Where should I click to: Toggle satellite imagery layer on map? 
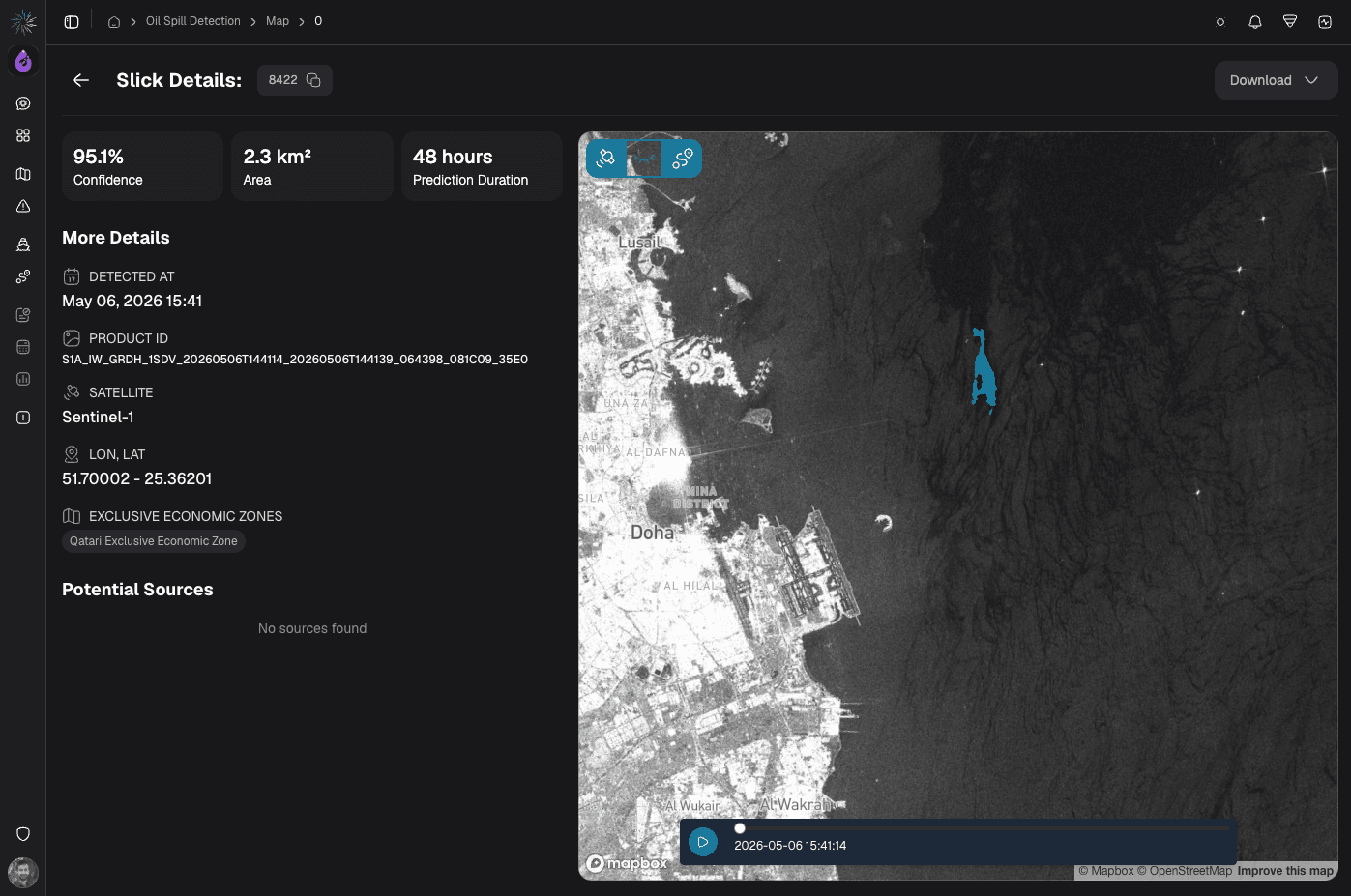606,159
